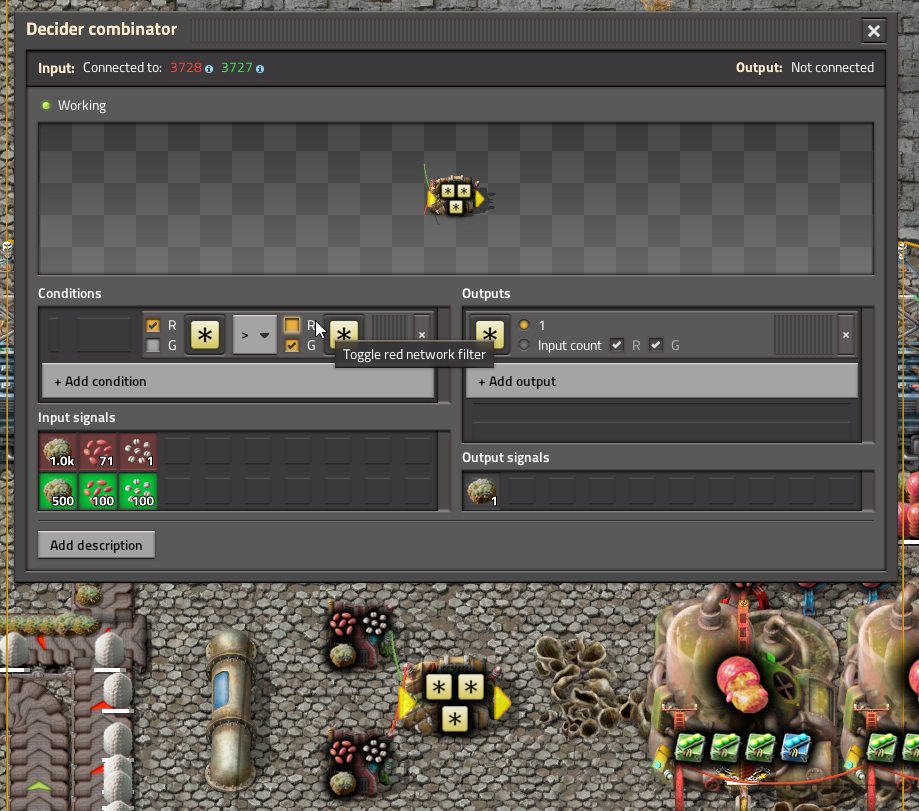Image resolution: width=919 pixels, height=811 pixels.
Task: Click green input signal 500
Action: (x=59, y=491)
